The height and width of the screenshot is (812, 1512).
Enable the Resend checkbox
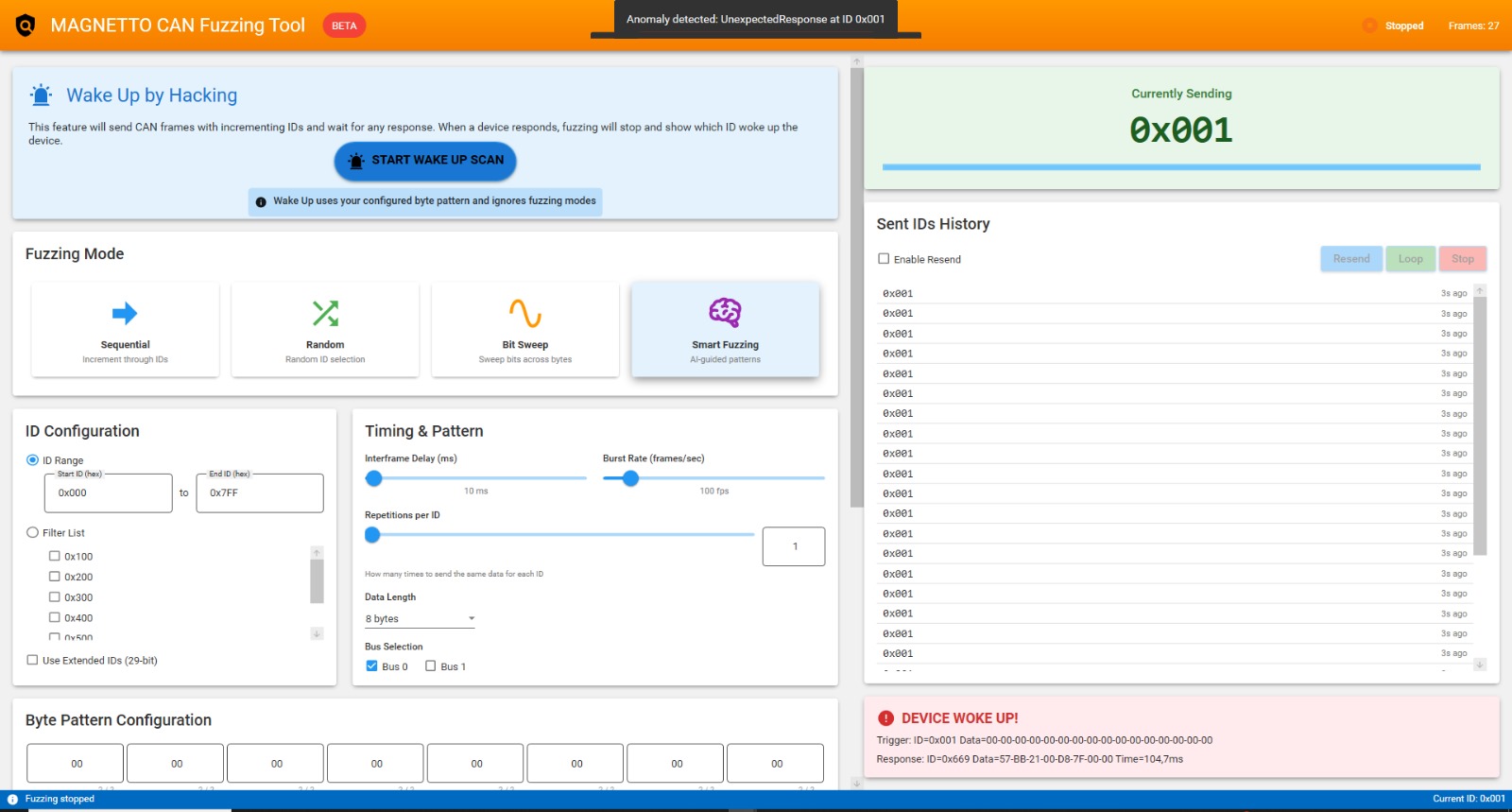coord(884,259)
